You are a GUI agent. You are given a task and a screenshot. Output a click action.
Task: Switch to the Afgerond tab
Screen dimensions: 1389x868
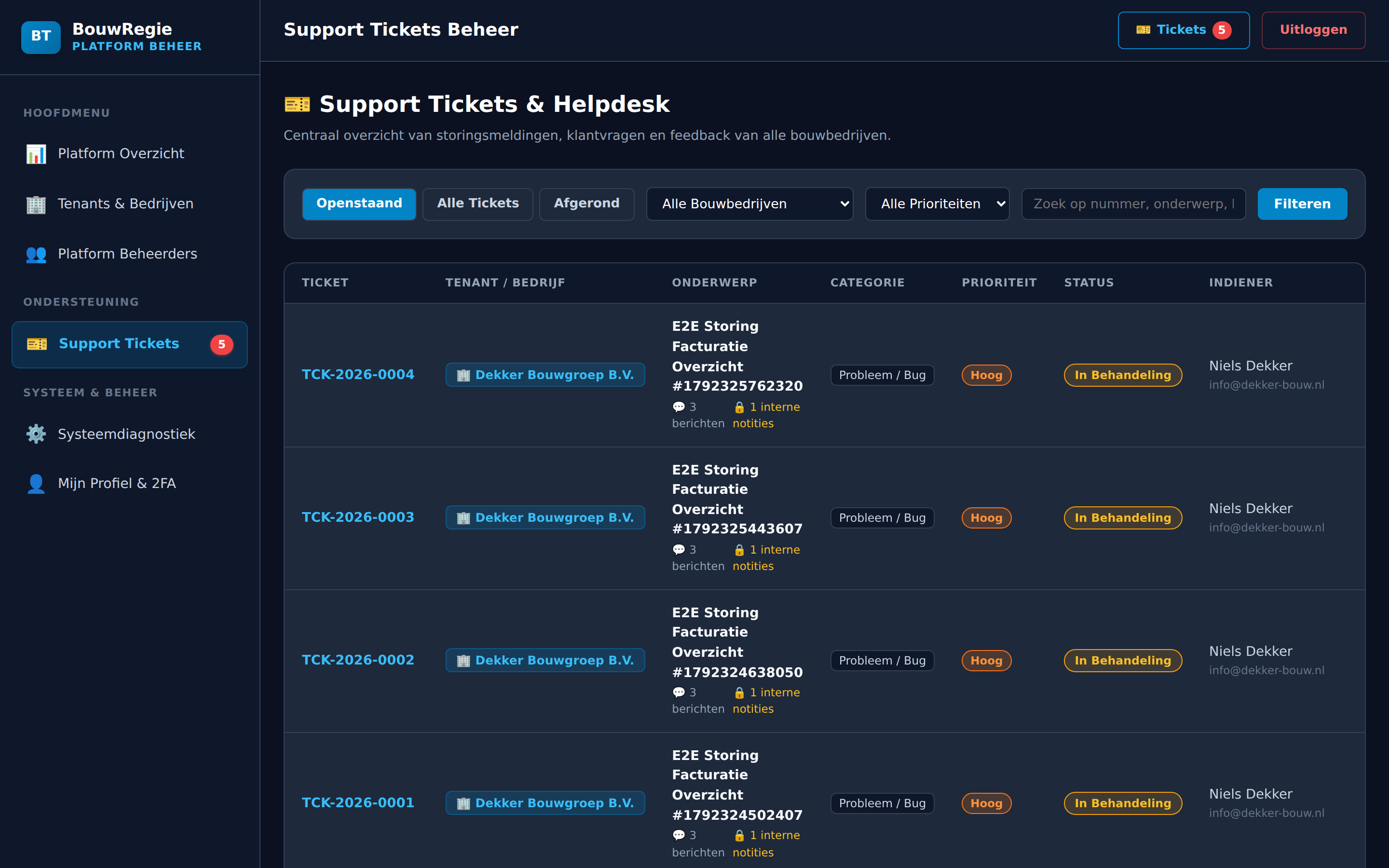click(x=586, y=204)
